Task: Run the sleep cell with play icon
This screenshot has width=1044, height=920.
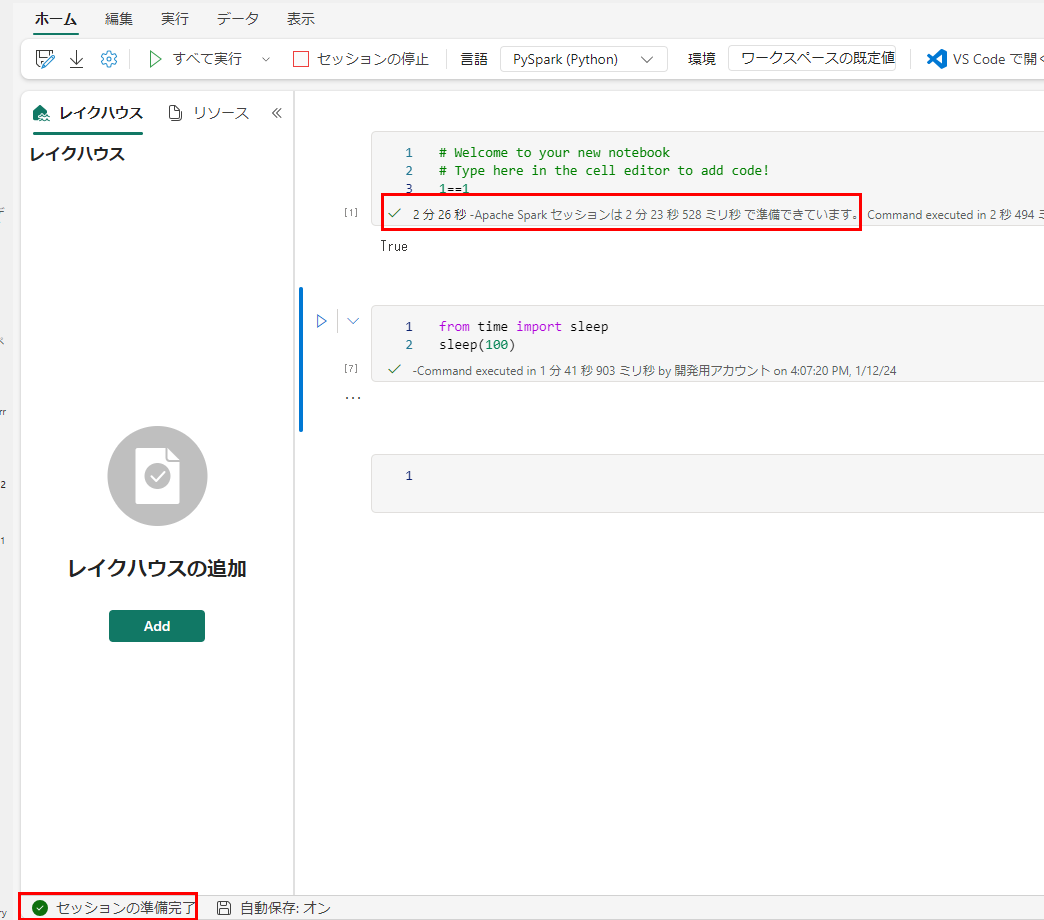Action: [322, 321]
